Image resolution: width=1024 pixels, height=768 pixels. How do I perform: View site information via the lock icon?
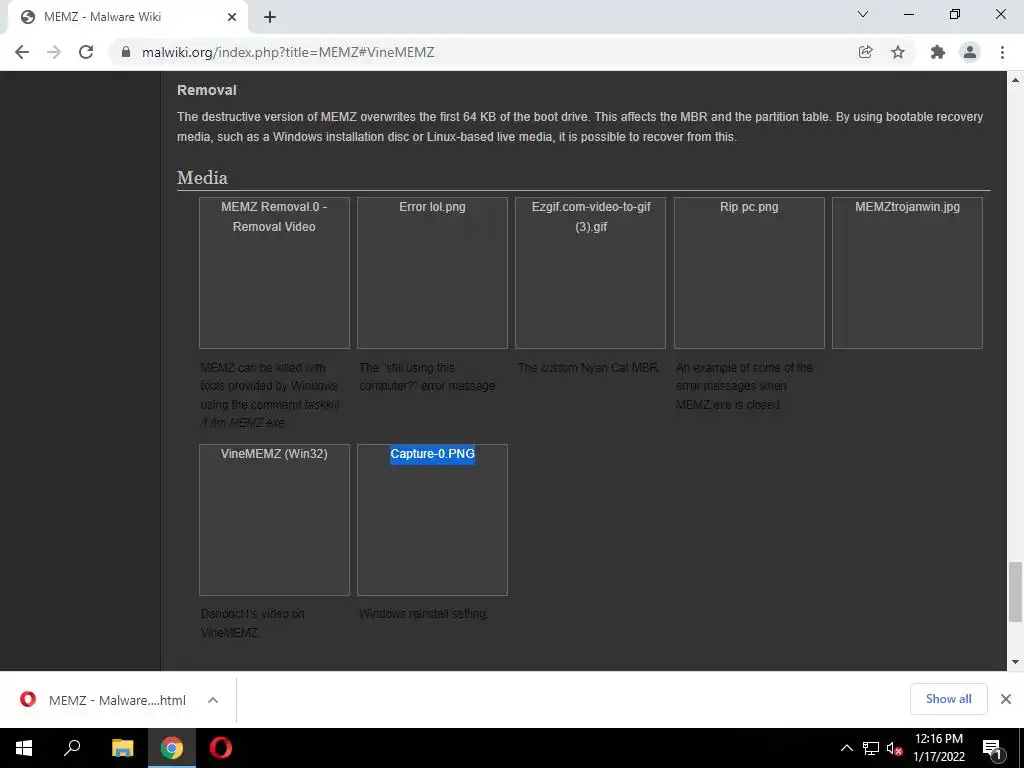(126, 52)
